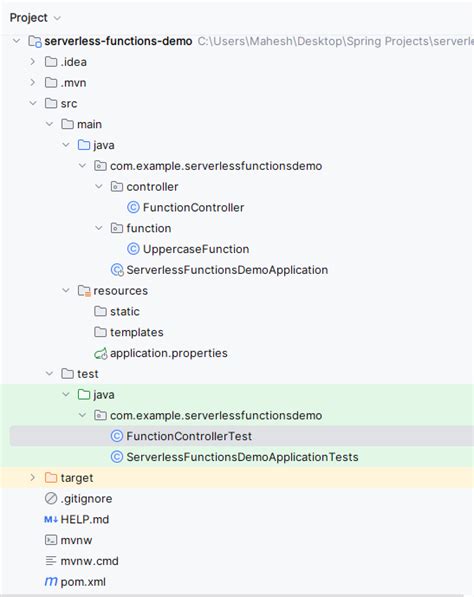Click the resources folder icon
This screenshot has width=474, height=597.
click(84, 291)
